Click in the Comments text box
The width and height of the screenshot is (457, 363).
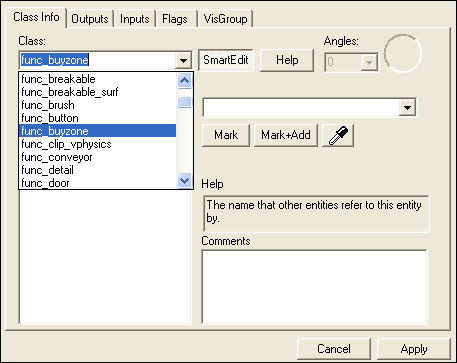(x=314, y=287)
